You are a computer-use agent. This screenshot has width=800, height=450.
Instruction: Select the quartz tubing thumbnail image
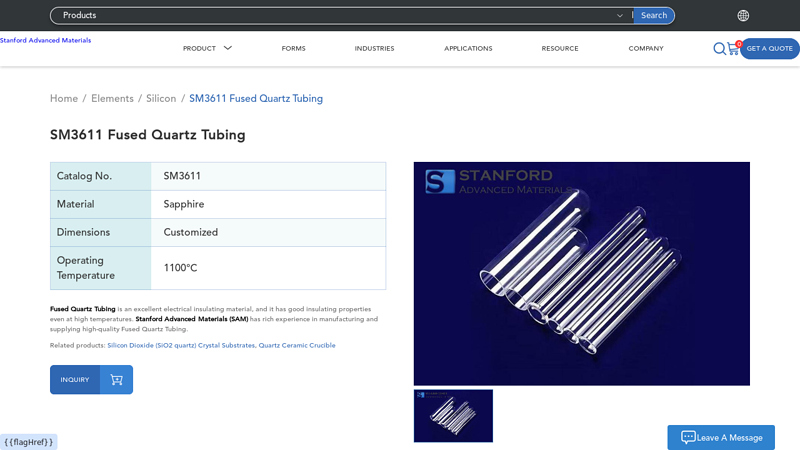pyautogui.click(x=453, y=416)
